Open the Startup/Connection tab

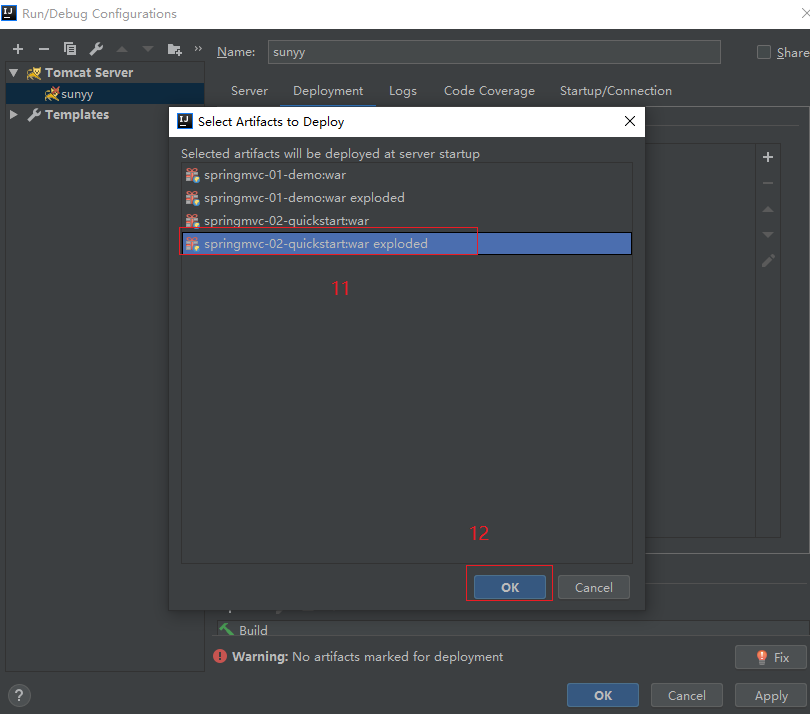(615, 91)
